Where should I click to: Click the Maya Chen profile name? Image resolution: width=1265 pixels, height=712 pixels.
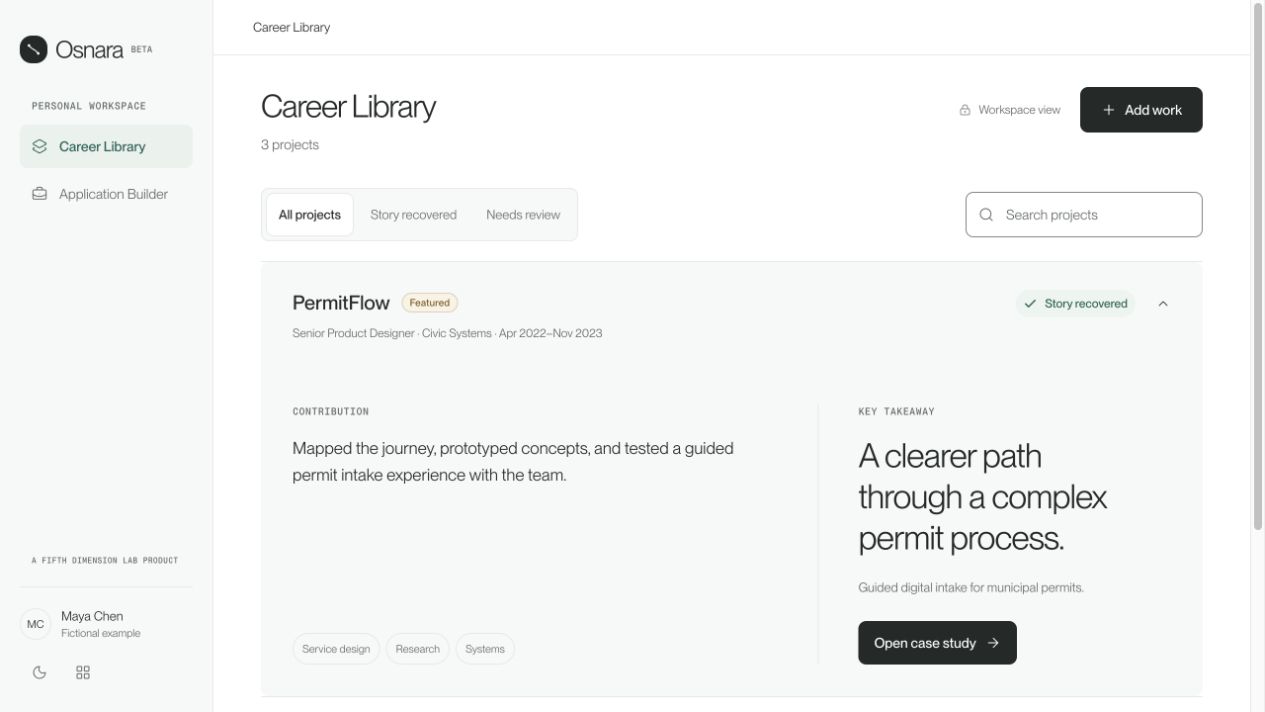tap(92, 616)
